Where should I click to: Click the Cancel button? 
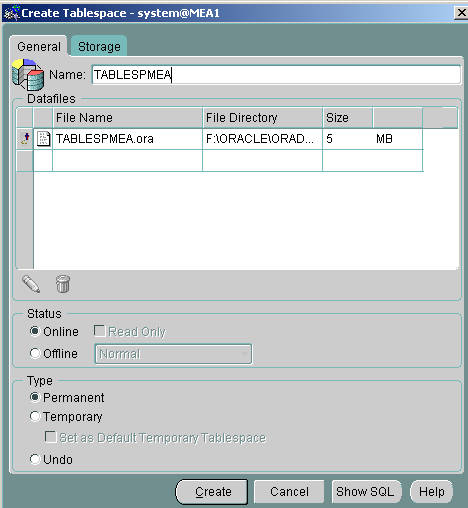pos(289,492)
